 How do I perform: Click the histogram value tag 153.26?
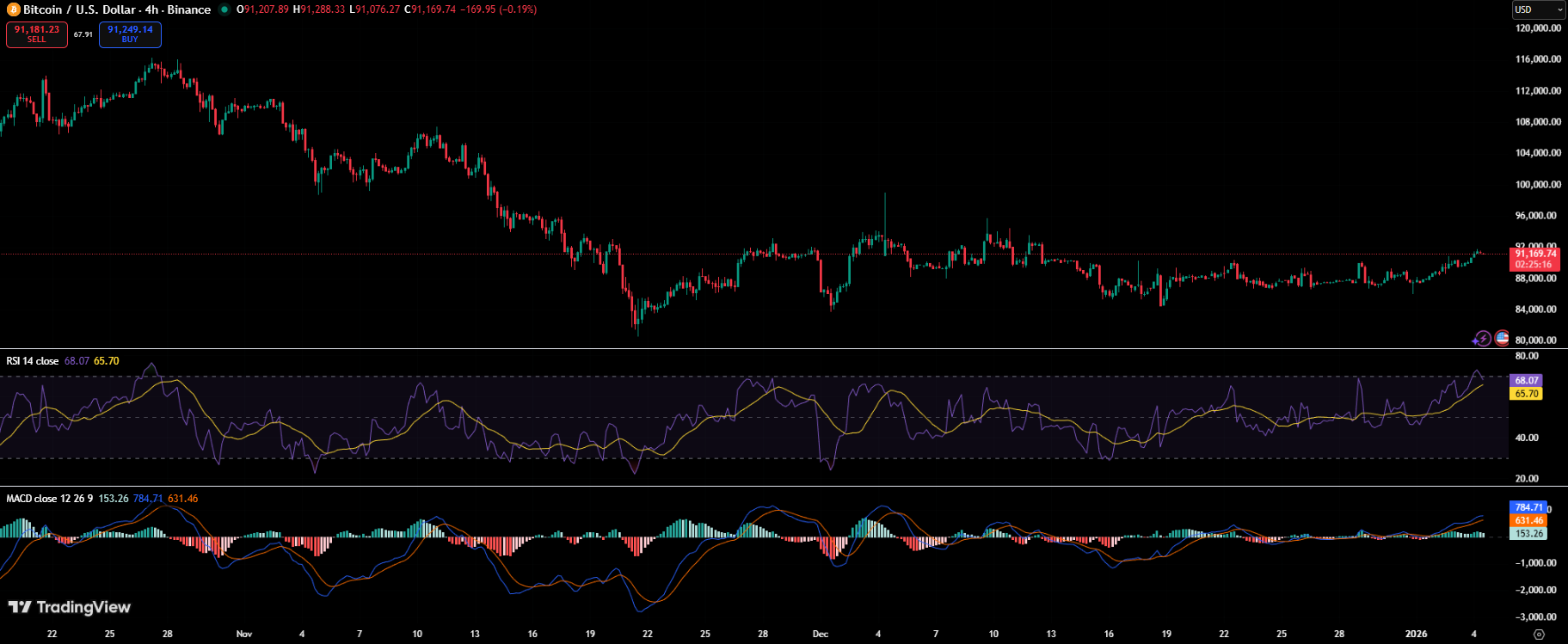1528,533
